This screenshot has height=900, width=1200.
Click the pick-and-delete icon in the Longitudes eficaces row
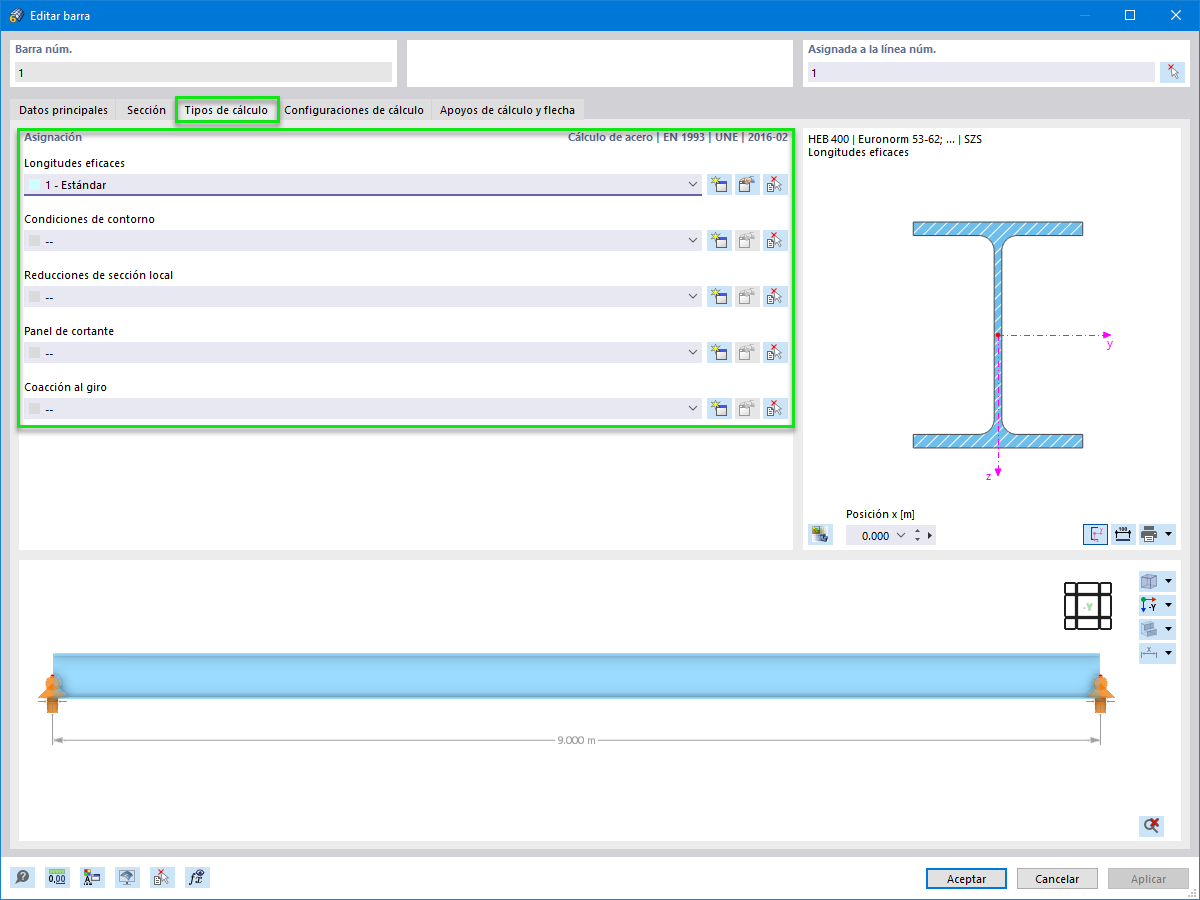[775, 184]
